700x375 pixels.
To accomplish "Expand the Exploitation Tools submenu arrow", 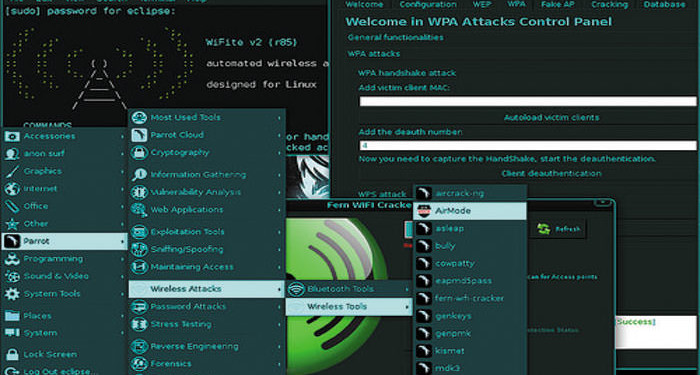I will (279, 232).
